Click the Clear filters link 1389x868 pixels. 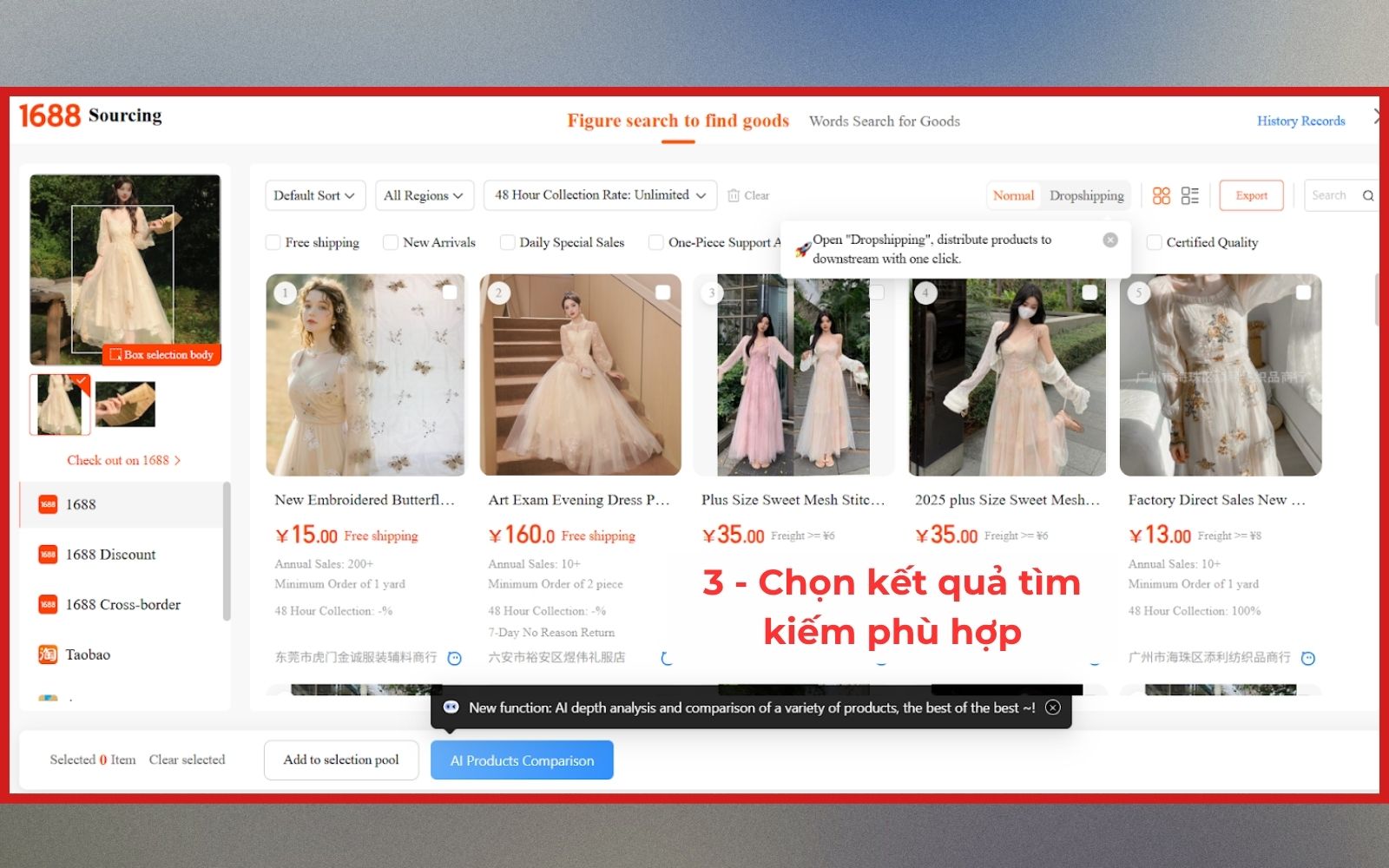click(x=756, y=195)
